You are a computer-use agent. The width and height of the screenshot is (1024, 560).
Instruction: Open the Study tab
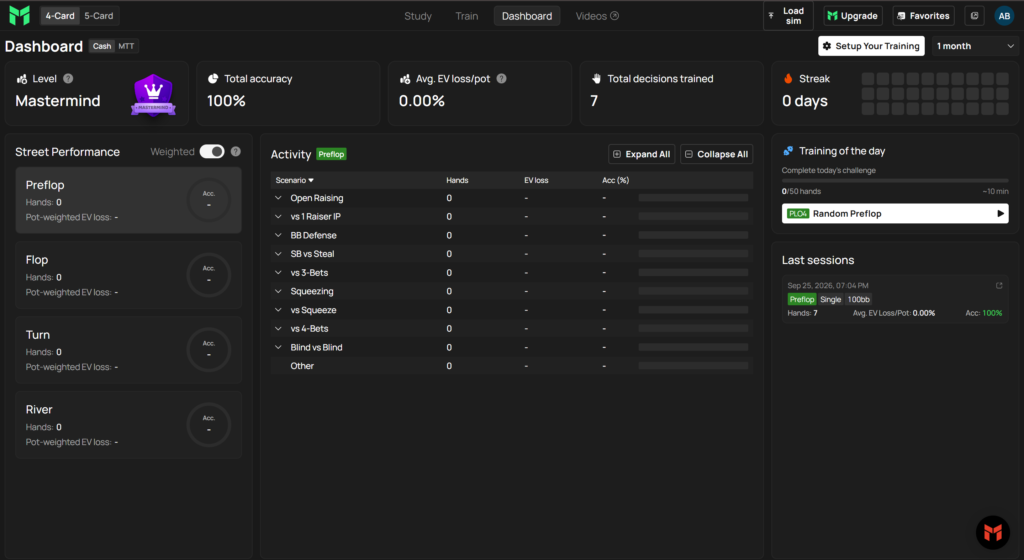click(418, 16)
